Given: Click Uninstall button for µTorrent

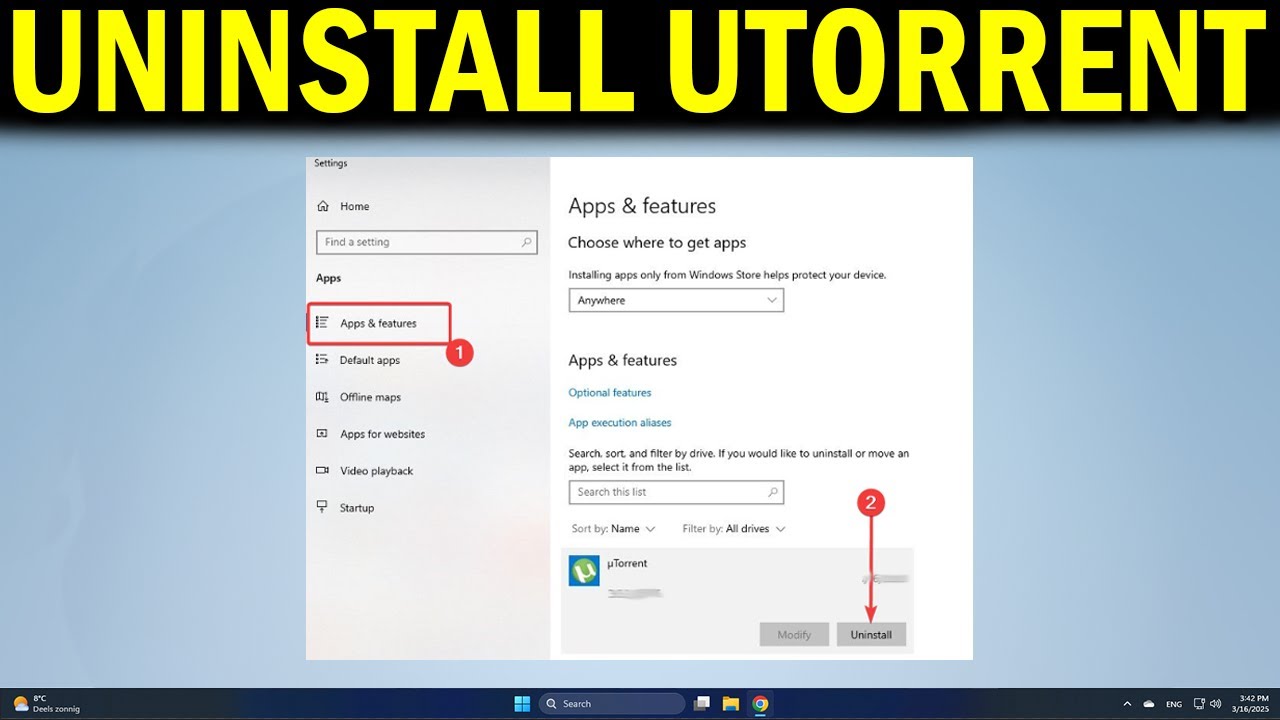Looking at the screenshot, I should point(871,634).
